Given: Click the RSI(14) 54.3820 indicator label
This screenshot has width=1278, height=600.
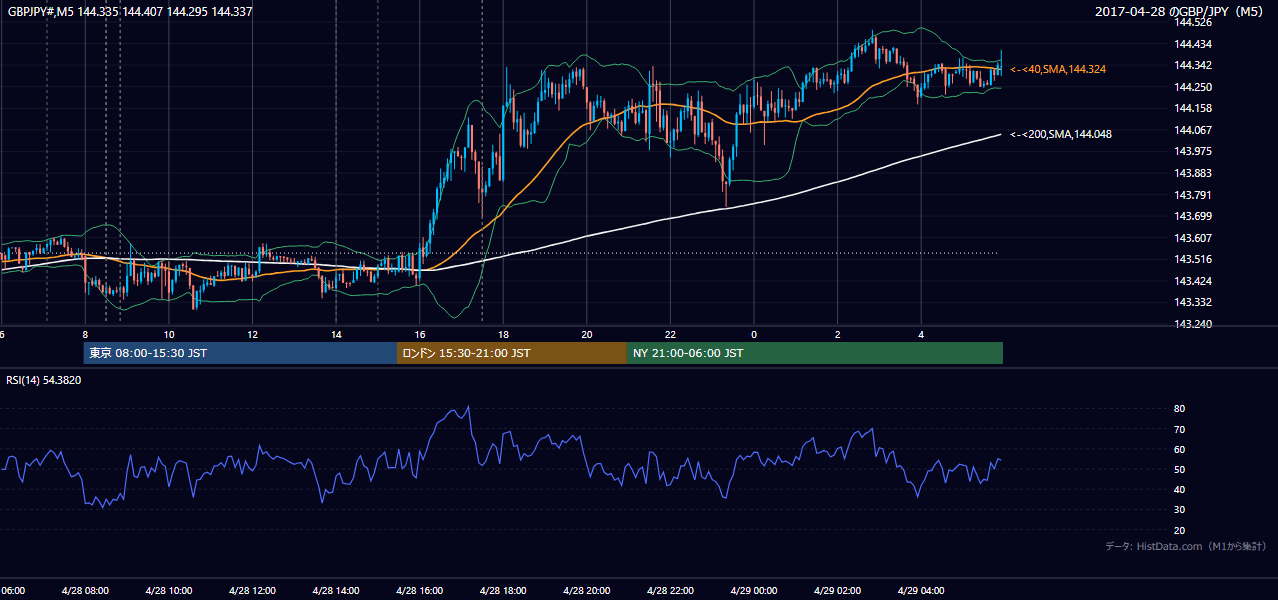Looking at the screenshot, I should click(x=44, y=380).
